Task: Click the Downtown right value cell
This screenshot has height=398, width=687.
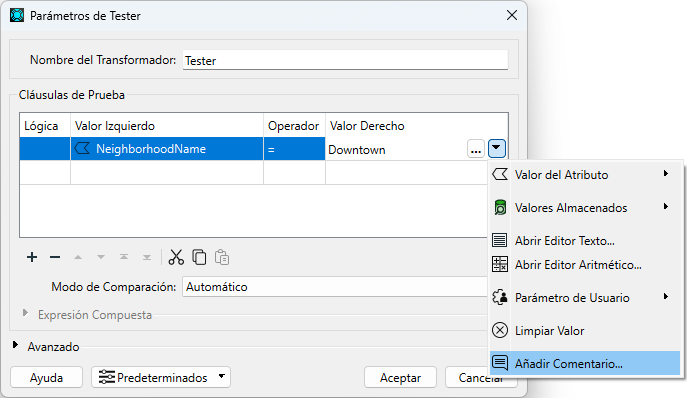Action: pyautogui.click(x=396, y=149)
